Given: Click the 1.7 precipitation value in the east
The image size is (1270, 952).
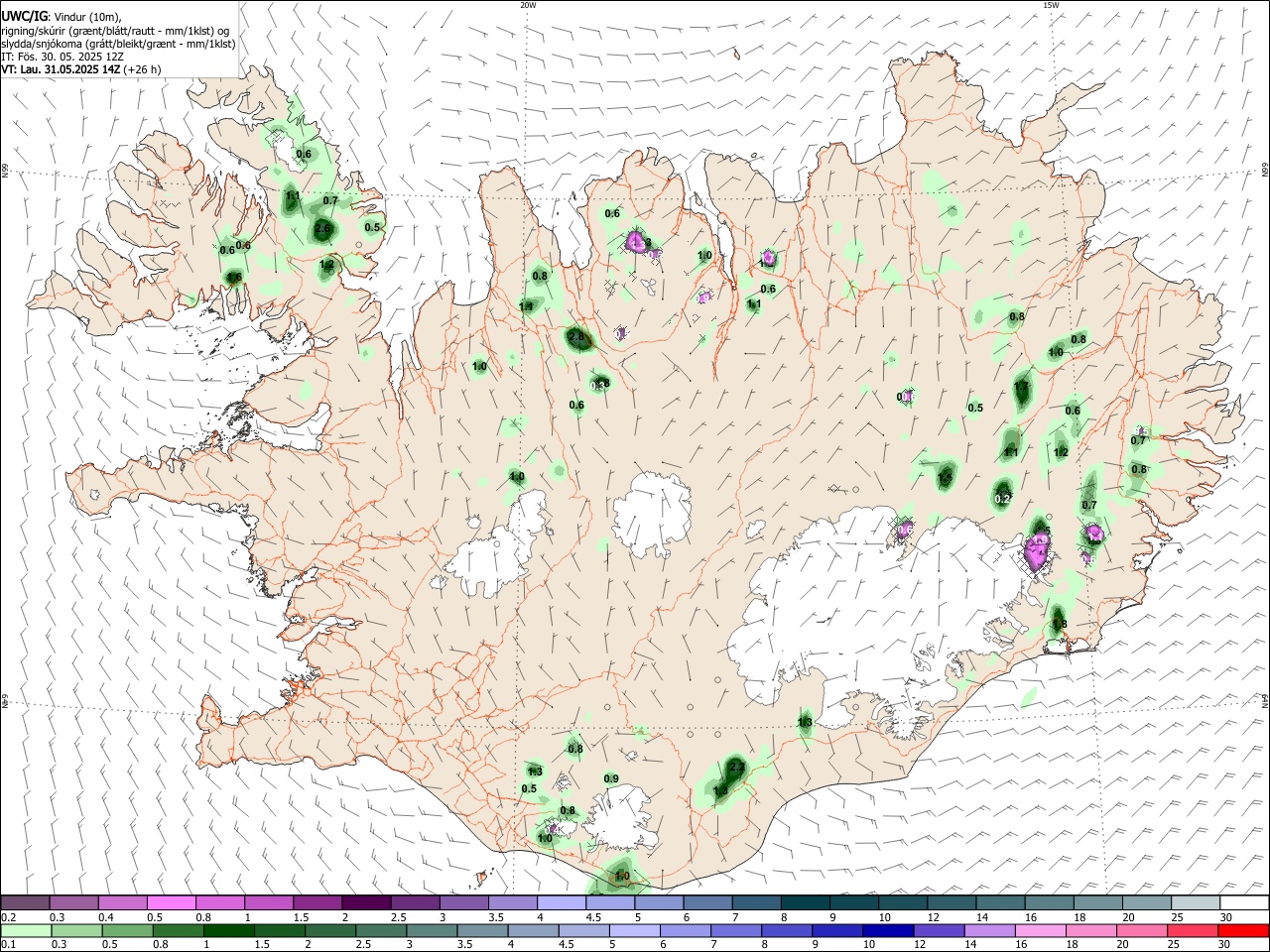Looking at the screenshot, I should tap(1022, 387).
